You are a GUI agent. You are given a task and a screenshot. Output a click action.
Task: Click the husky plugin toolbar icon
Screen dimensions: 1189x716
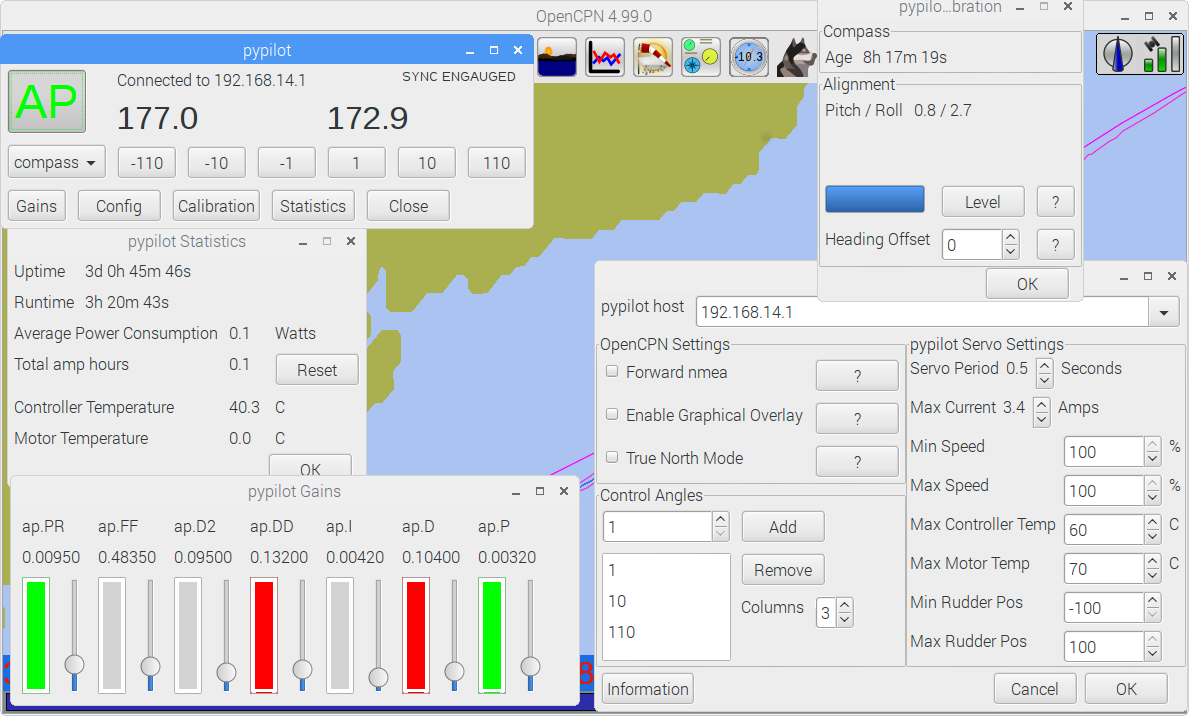(x=797, y=57)
